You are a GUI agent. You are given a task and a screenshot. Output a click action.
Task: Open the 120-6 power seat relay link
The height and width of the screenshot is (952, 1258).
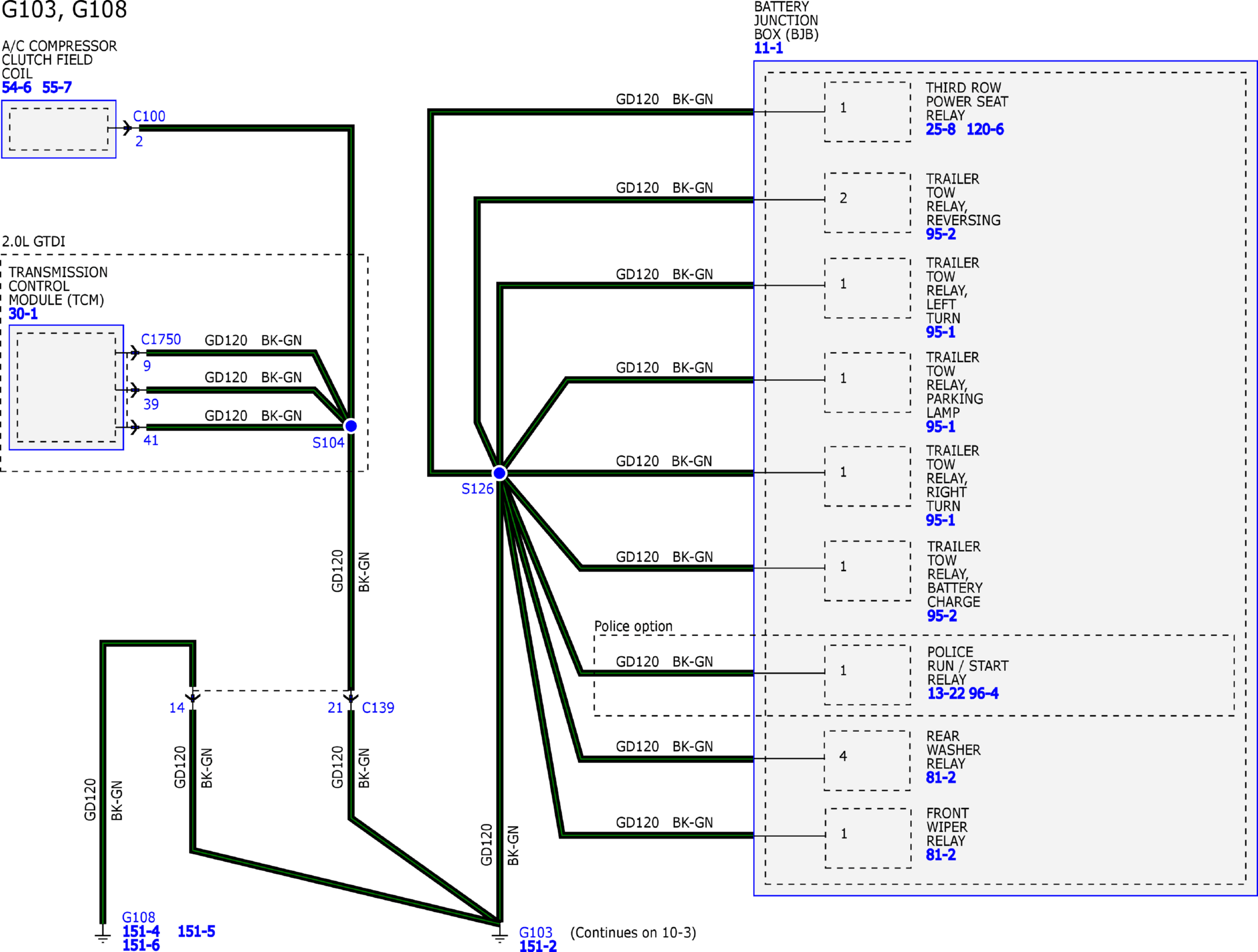985,129
